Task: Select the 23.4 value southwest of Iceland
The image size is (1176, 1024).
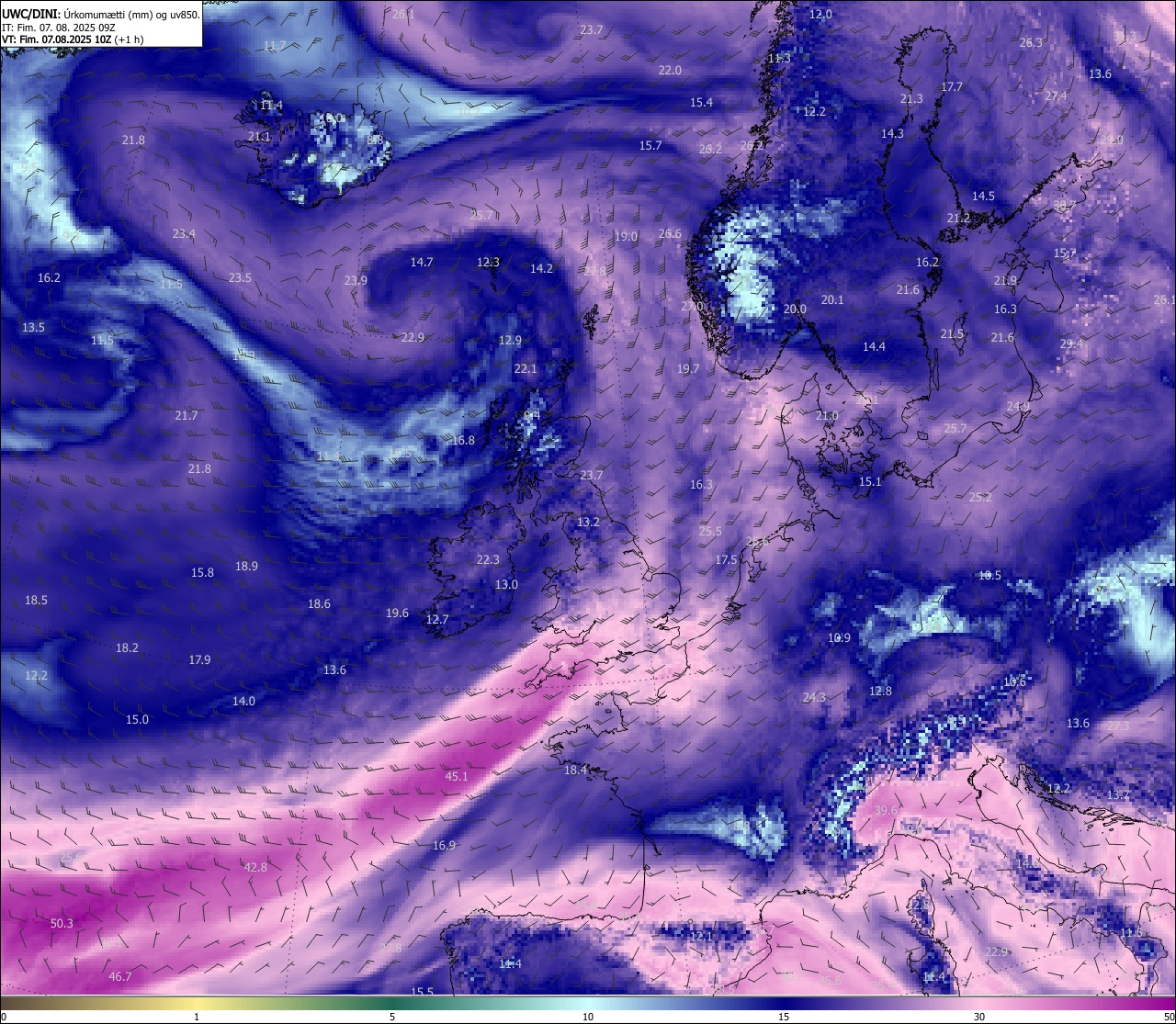Action: tap(184, 233)
